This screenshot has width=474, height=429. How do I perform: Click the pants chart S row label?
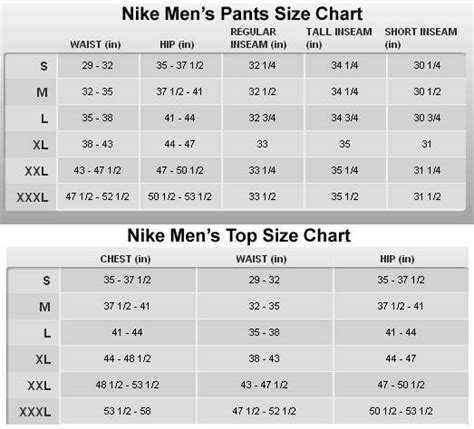click(44, 66)
